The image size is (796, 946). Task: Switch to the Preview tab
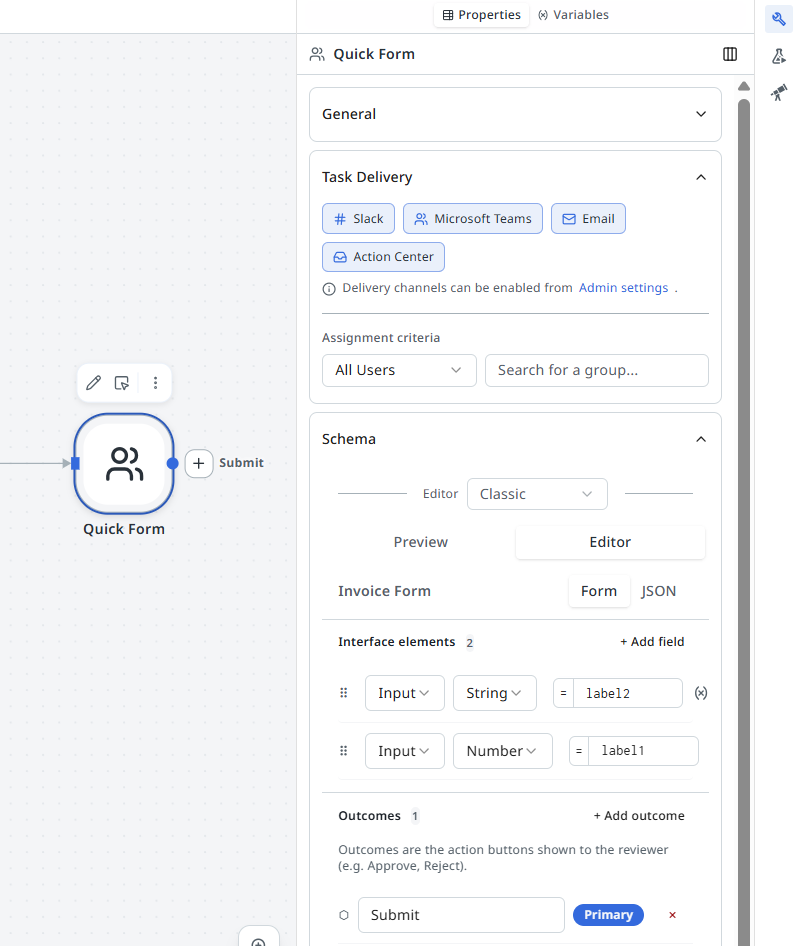(421, 542)
